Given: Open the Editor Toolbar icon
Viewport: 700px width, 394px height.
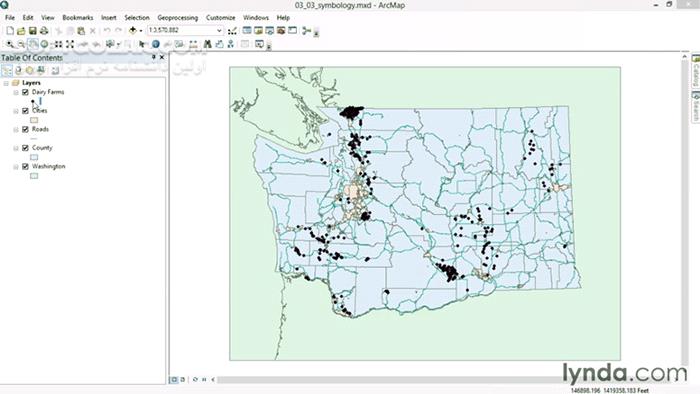Looking at the screenshot, I should click(x=232, y=31).
